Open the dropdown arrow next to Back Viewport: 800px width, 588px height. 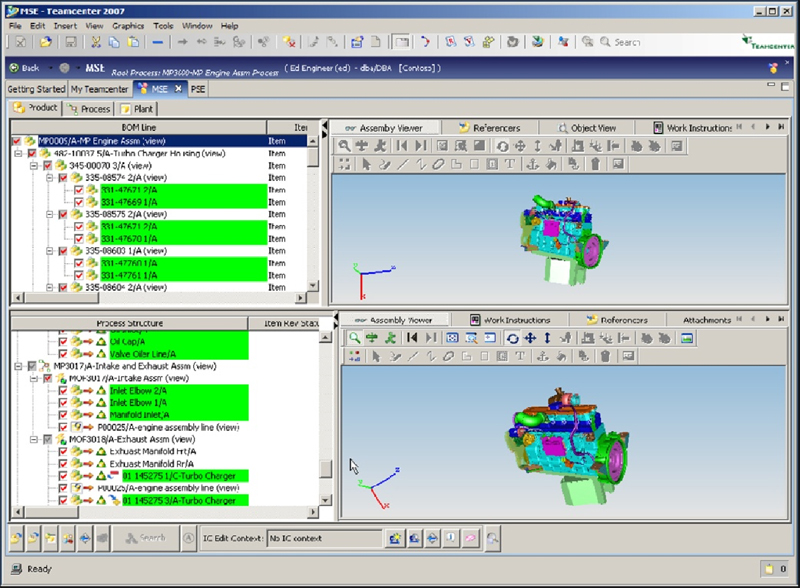pos(51,68)
